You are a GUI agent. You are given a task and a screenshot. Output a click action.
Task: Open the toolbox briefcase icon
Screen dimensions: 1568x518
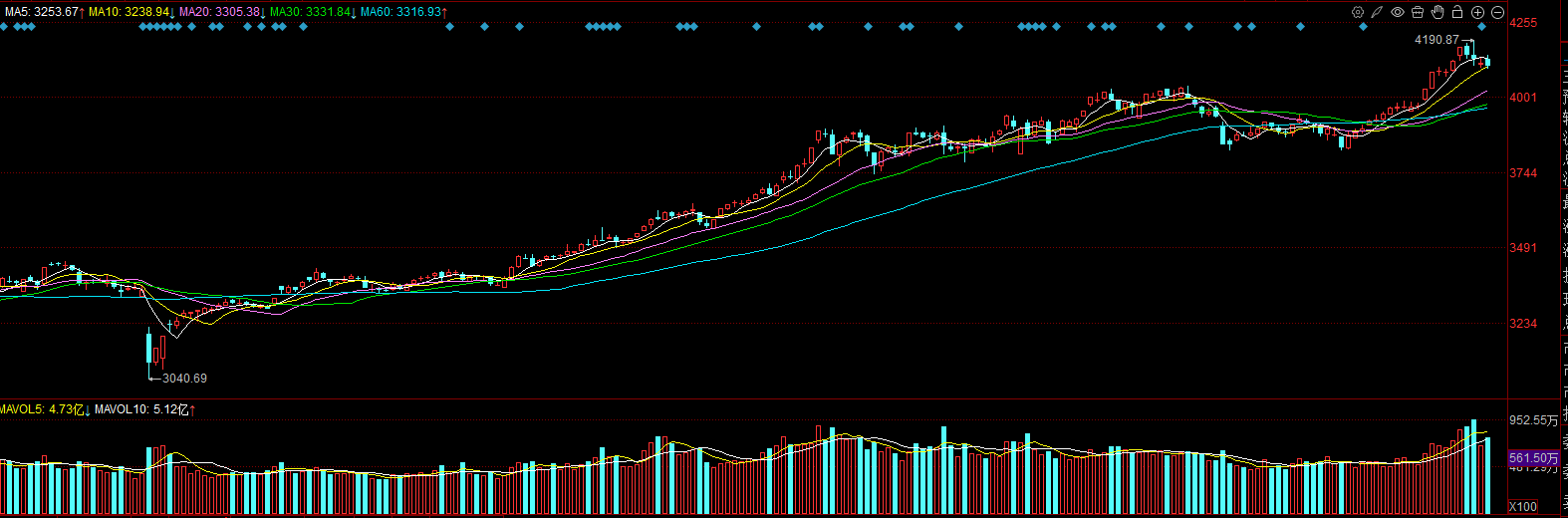coord(1418,12)
